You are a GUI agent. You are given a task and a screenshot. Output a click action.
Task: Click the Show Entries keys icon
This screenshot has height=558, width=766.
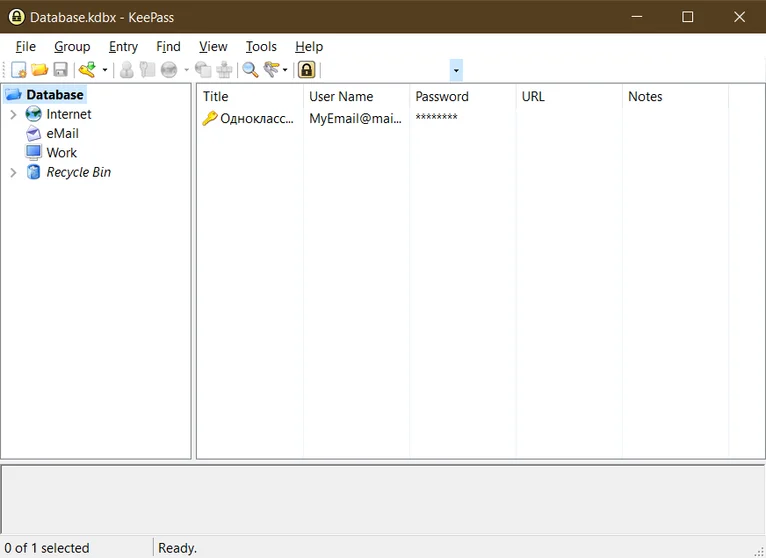click(271, 70)
